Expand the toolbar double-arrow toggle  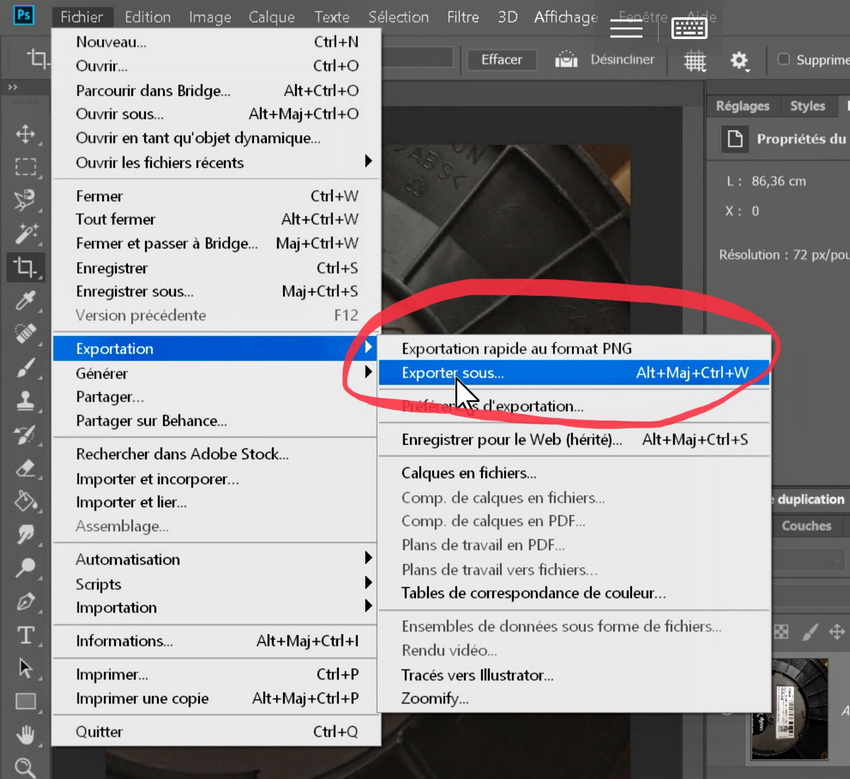pyautogui.click(x=12, y=87)
